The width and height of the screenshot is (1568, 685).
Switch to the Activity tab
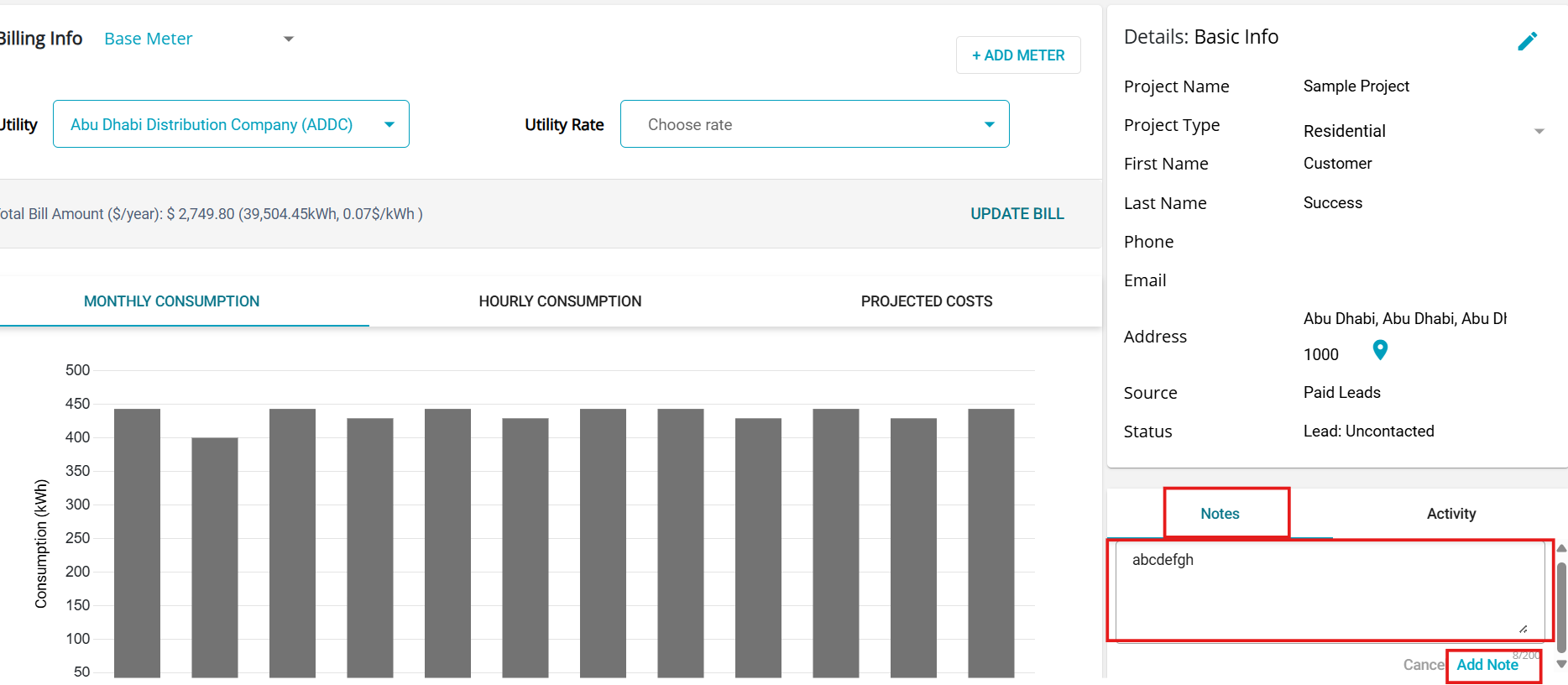tap(1450, 514)
